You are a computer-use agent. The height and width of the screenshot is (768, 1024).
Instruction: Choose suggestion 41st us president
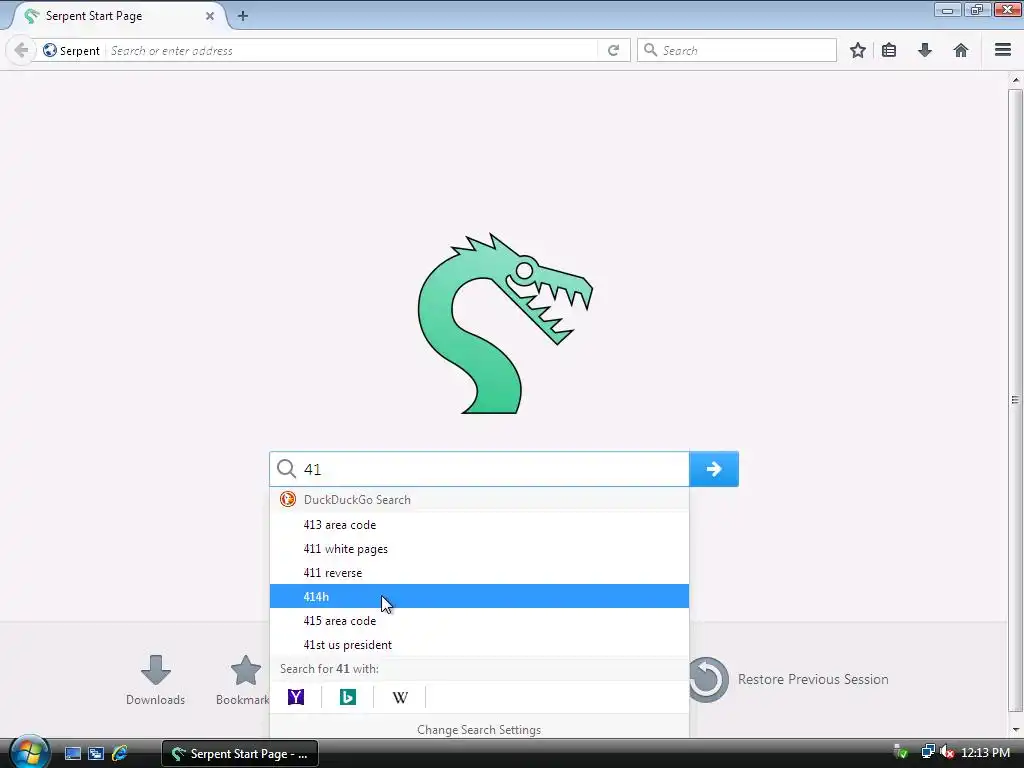pos(479,645)
